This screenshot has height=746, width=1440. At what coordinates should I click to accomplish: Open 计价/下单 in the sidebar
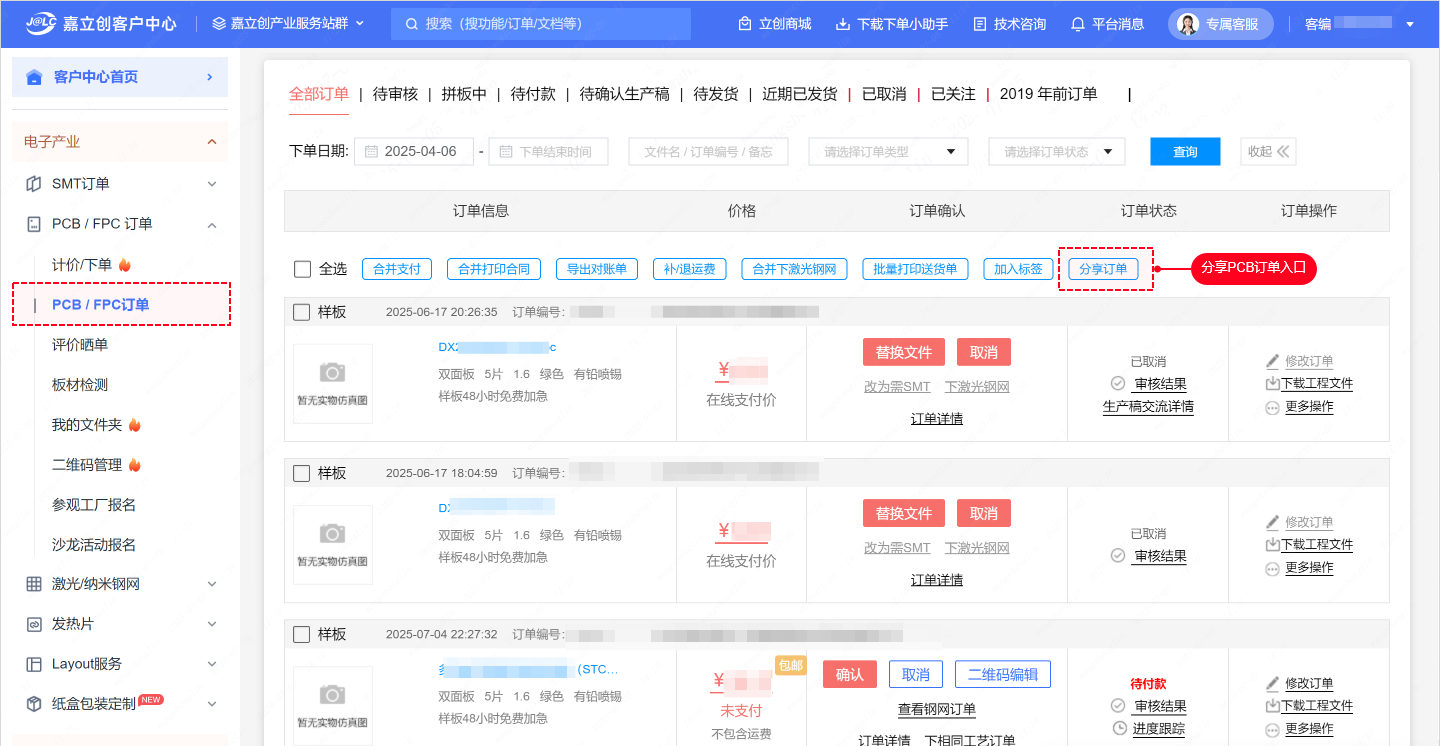pyautogui.click(x=82, y=265)
